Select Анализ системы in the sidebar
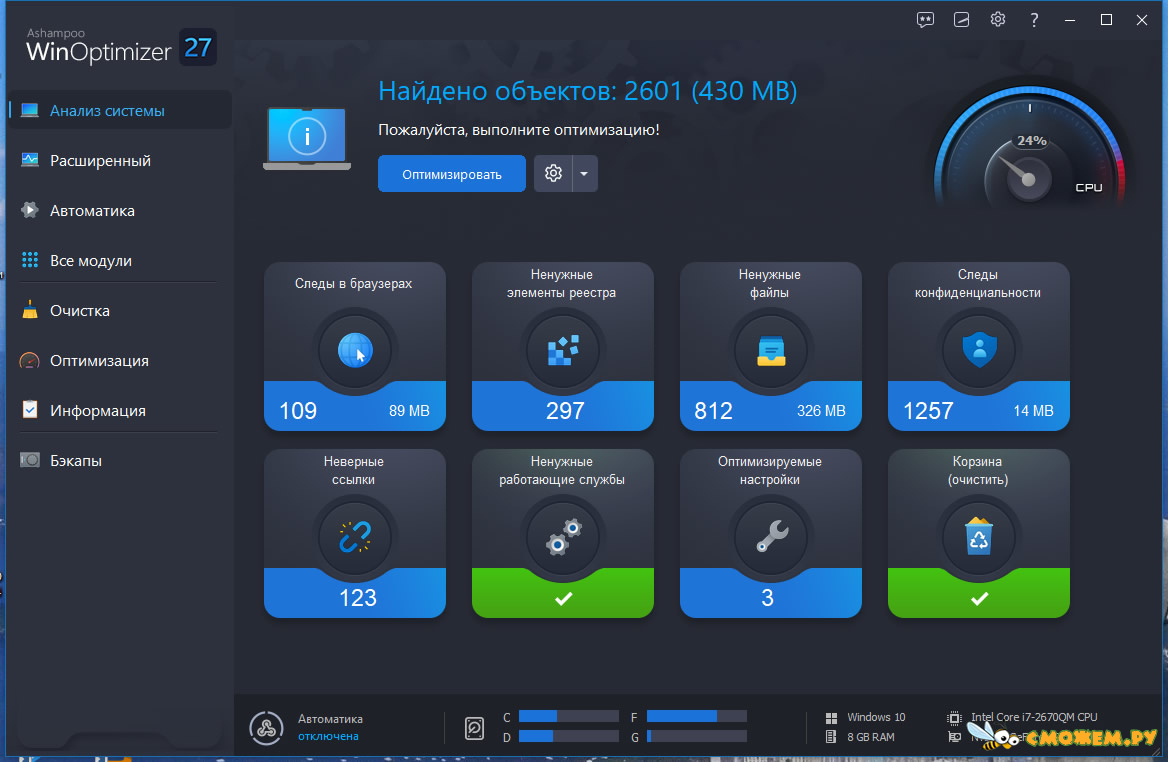1168x762 pixels. [x=120, y=110]
